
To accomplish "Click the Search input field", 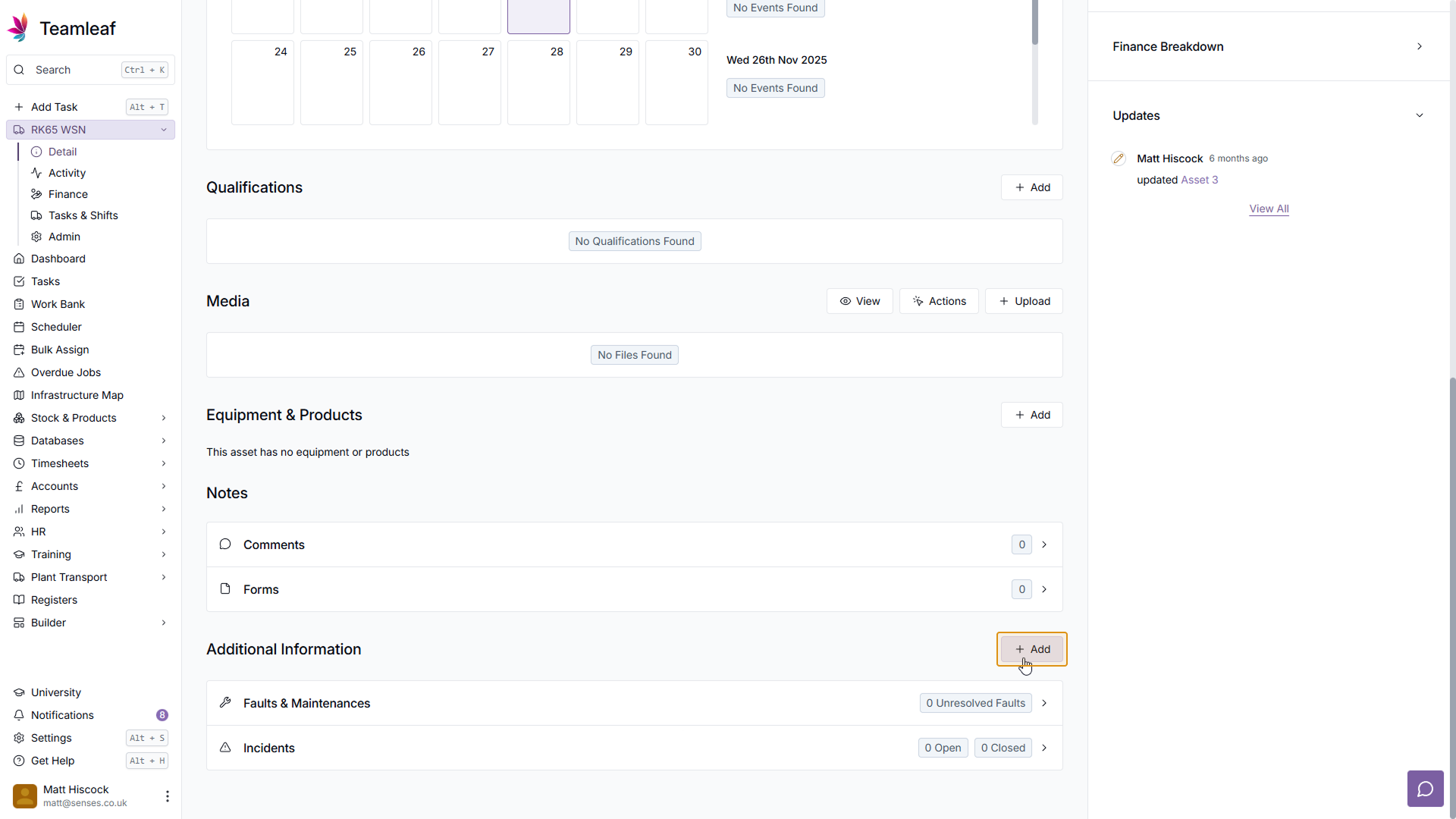I will coord(76,70).
